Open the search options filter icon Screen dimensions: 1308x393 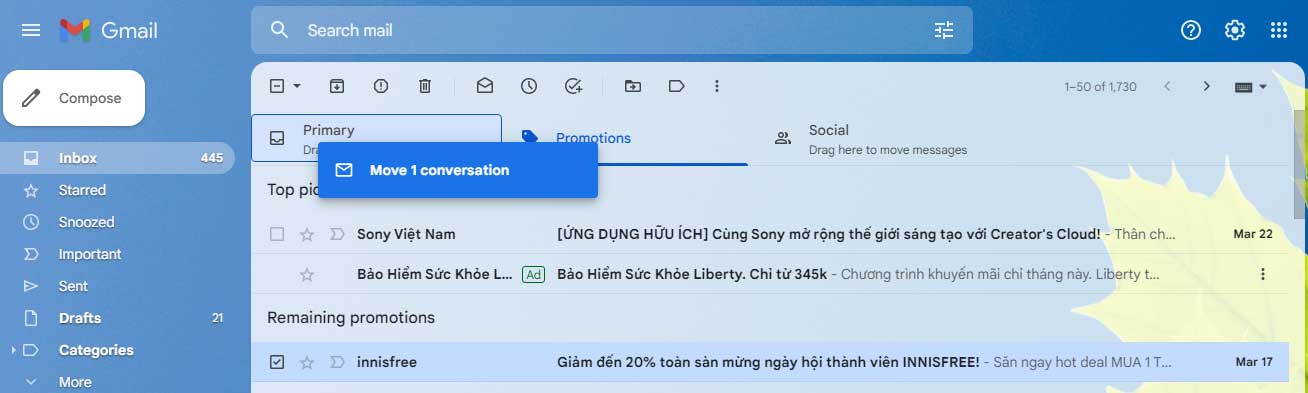pyautogui.click(x=944, y=30)
